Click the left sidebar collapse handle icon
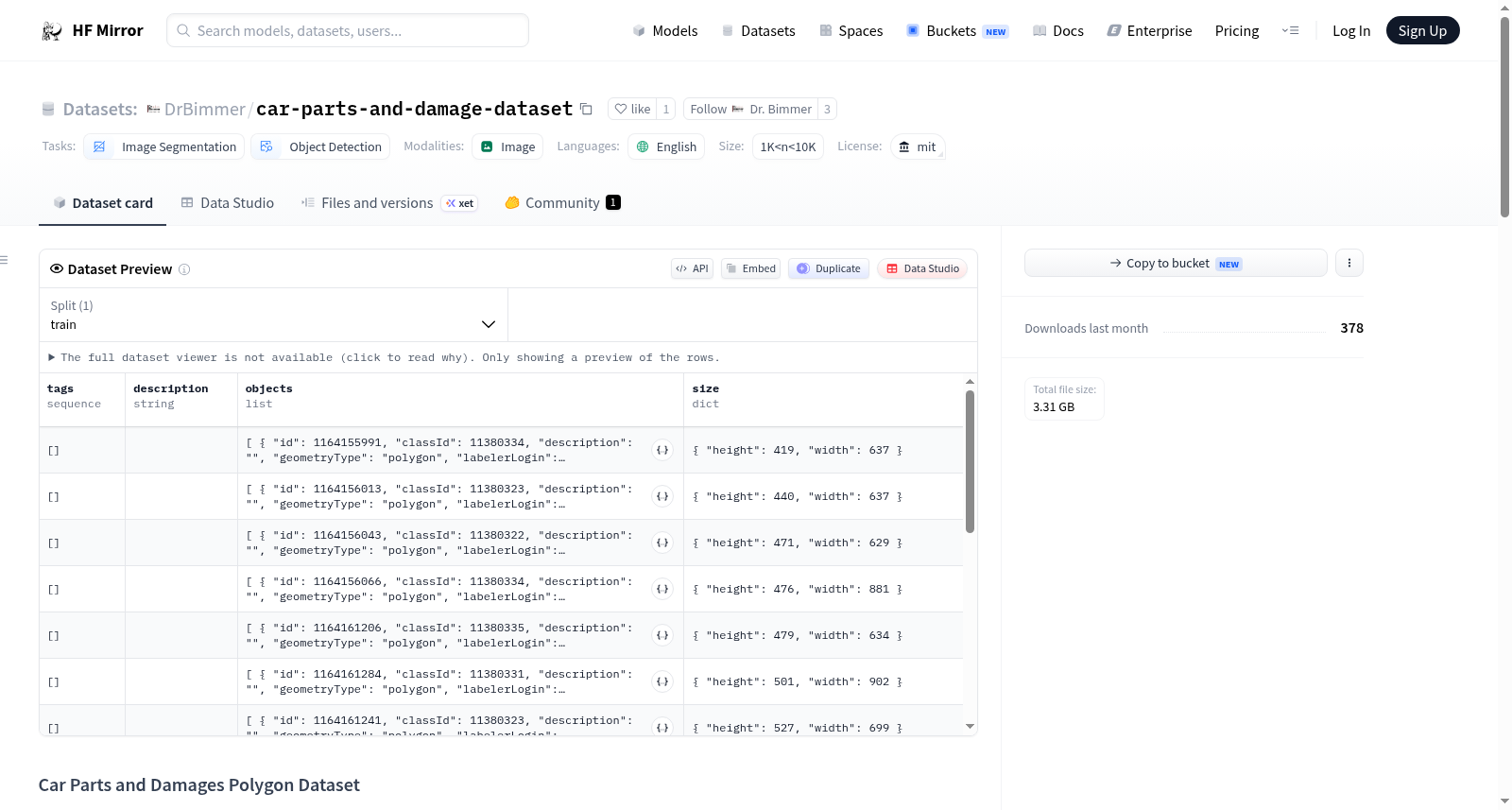 point(4,260)
